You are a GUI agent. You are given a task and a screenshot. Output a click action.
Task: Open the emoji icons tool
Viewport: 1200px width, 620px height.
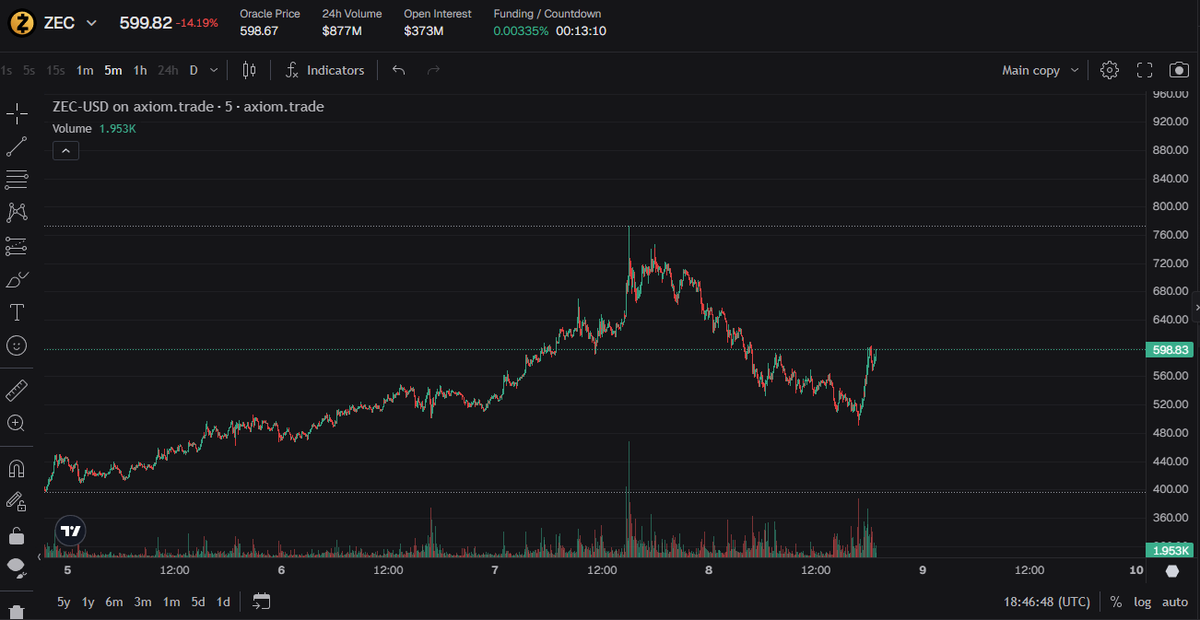click(17, 345)
